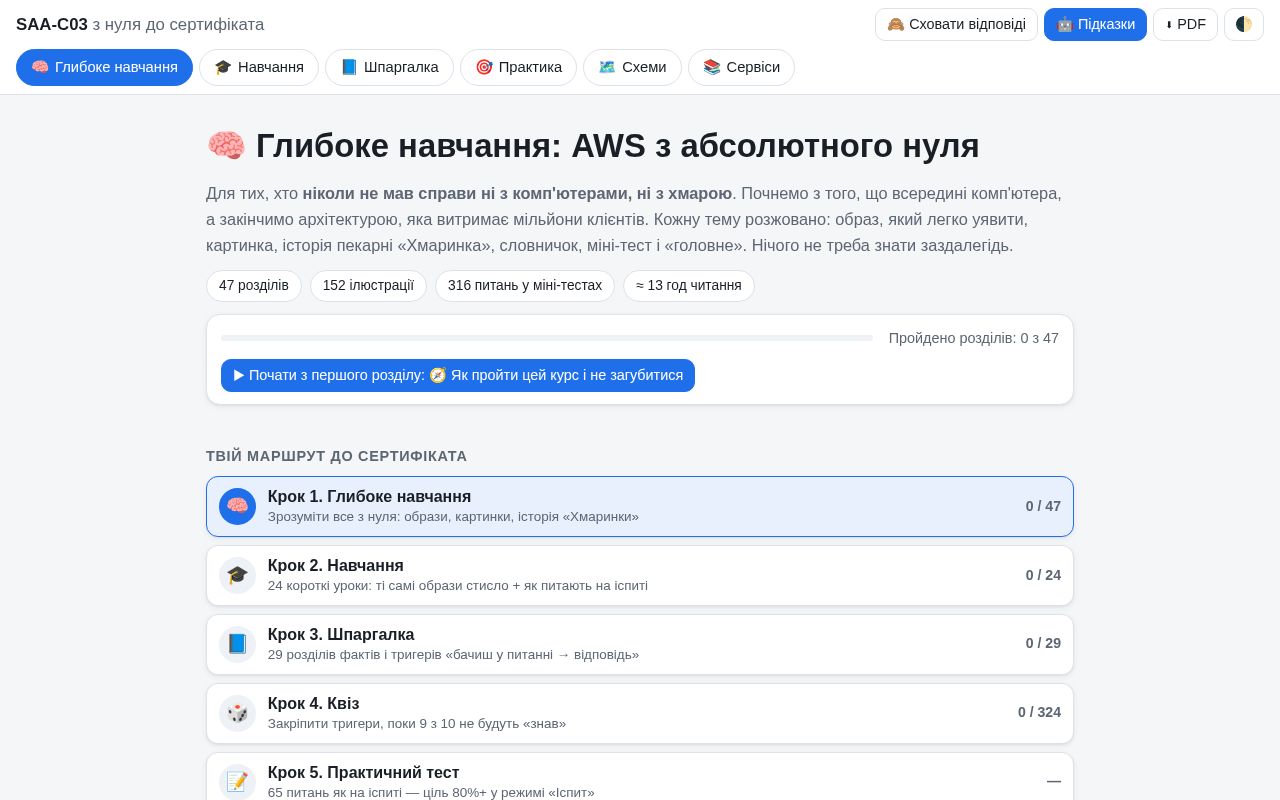Open Крок 4. Квіз title

pos(313,704)
